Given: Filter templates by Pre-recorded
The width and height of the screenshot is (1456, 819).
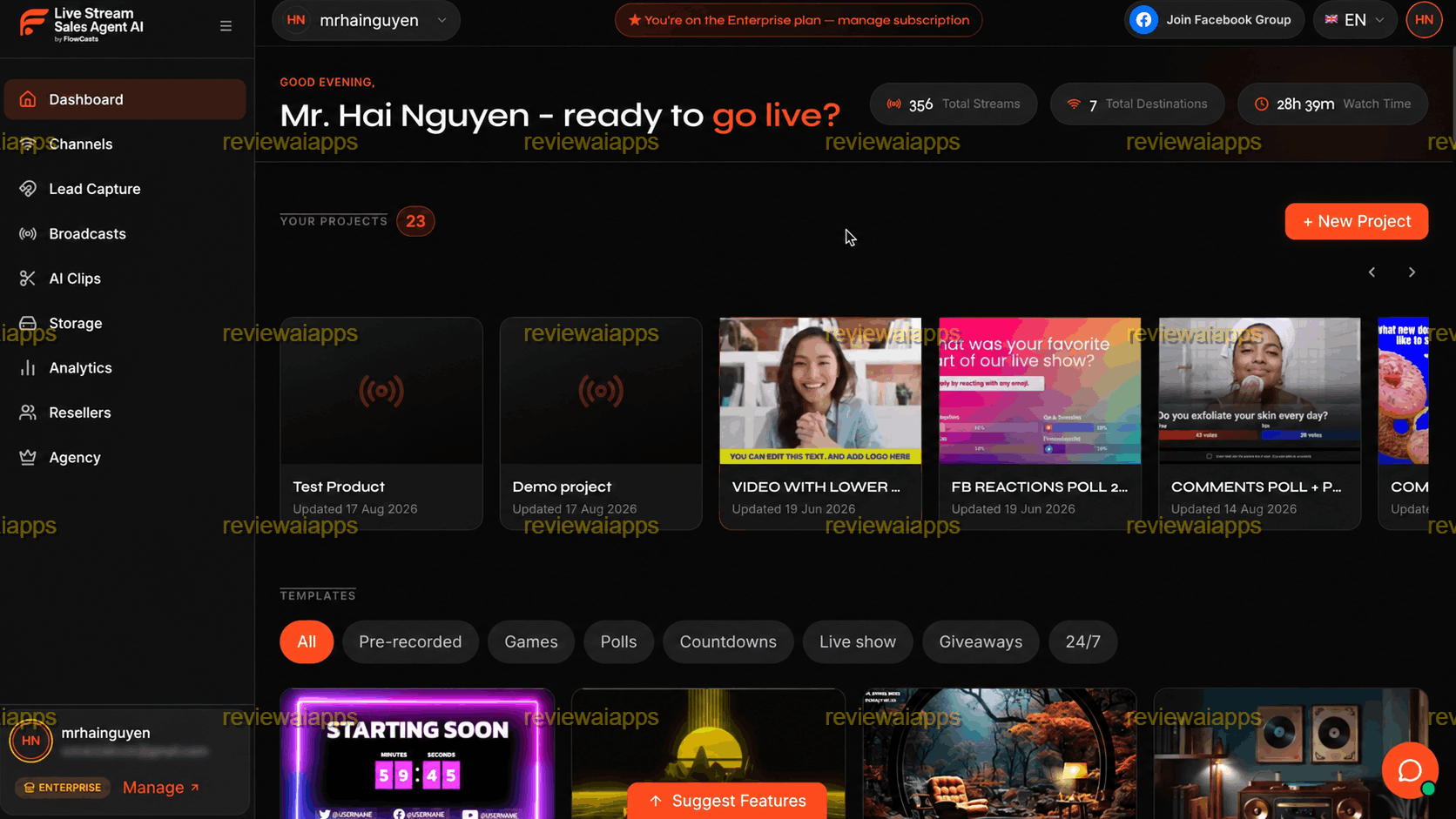Looking at the screenshot, I should 410,641.
